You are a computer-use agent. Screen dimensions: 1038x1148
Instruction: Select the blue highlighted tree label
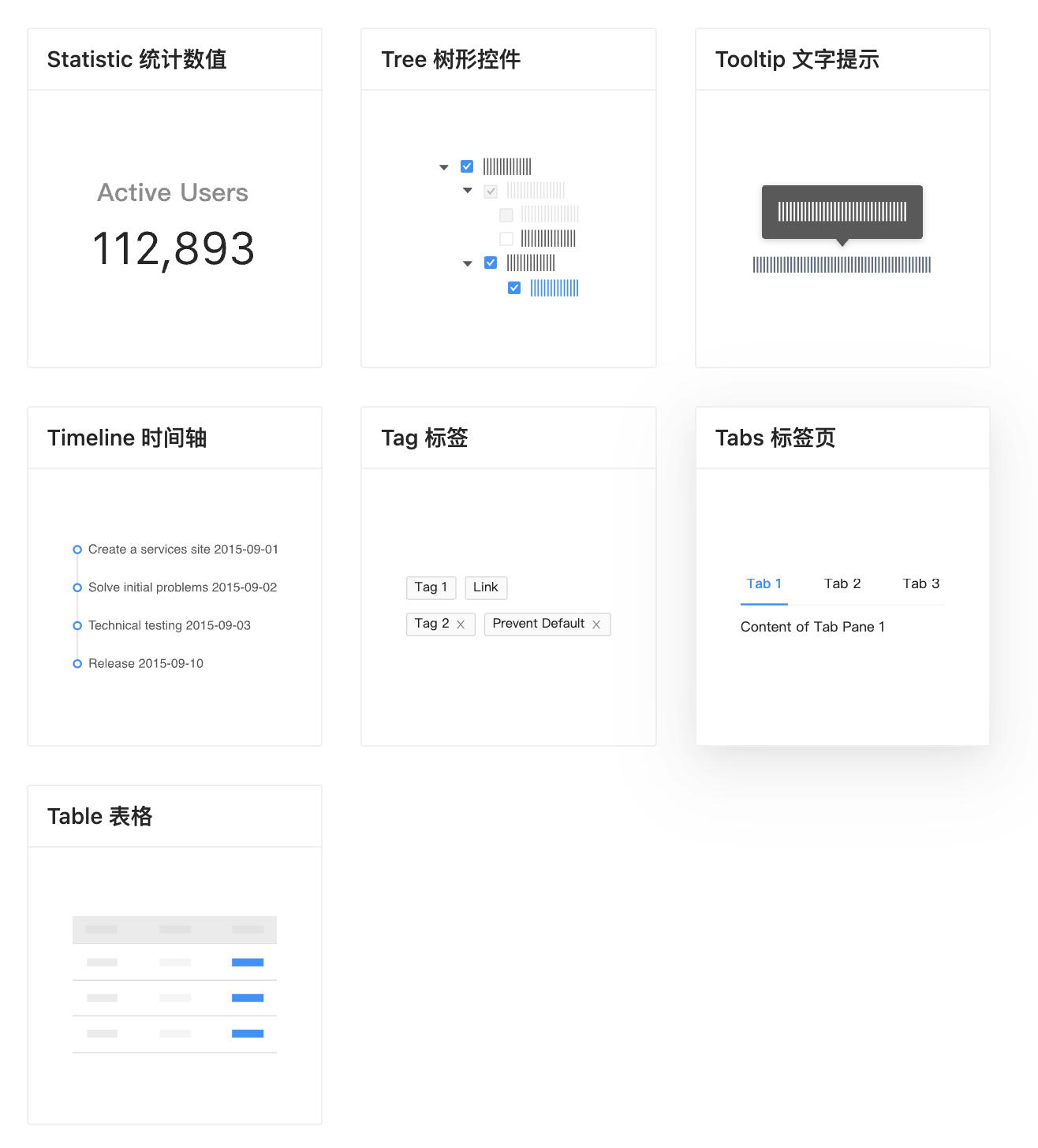pos(554,288)
